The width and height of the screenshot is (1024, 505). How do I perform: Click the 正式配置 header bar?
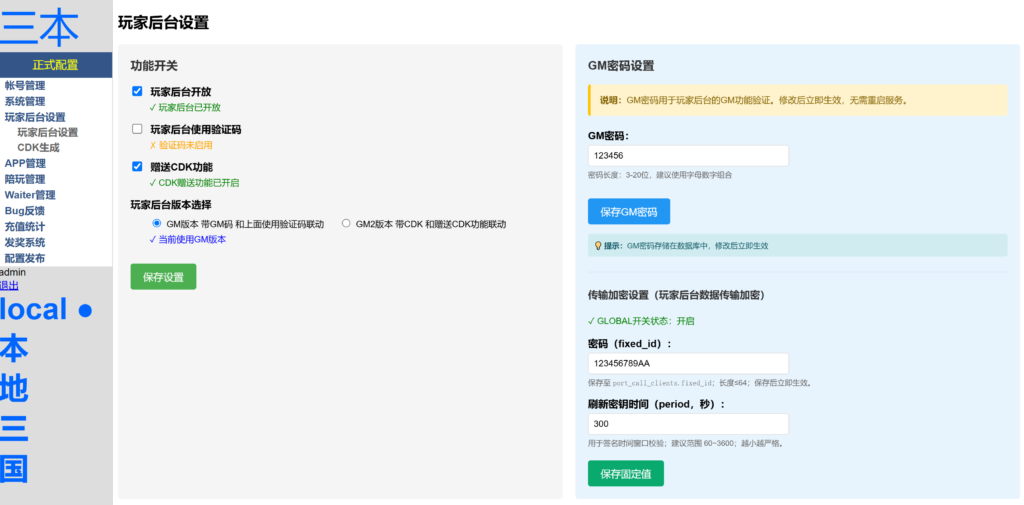[56, 65]
